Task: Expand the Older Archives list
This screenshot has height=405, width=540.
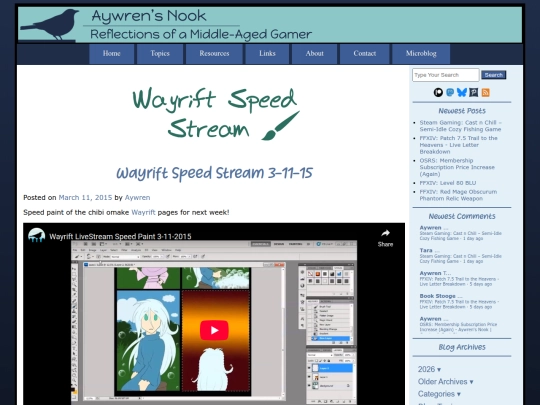Action: (445, 382)
